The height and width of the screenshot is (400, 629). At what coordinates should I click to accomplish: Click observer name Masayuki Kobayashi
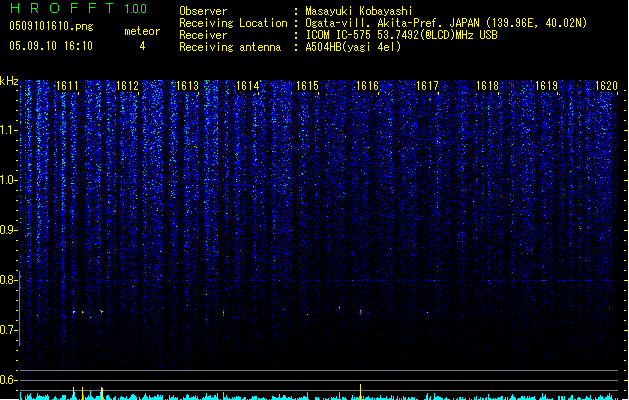(359, 11)
